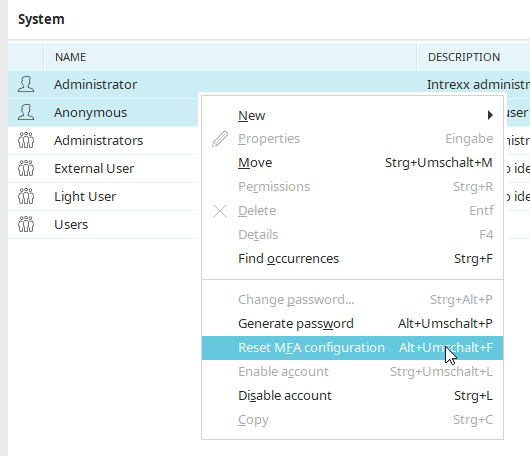Sort by the DESCRIPTION column header
The width and height of the screenshot is (530, 456).
coord(474,57)
